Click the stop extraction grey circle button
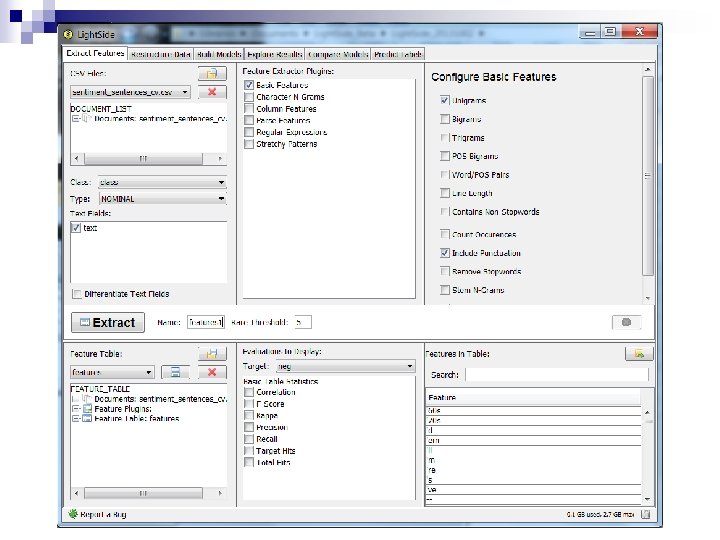720x540 pixels. click(626, 322)
